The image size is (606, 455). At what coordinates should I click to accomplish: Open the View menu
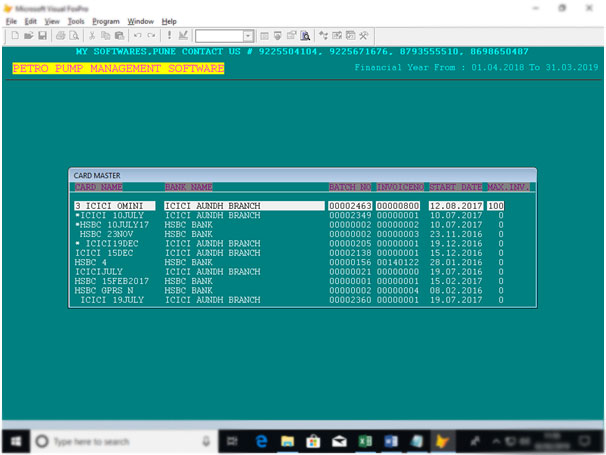click(52, 21)
